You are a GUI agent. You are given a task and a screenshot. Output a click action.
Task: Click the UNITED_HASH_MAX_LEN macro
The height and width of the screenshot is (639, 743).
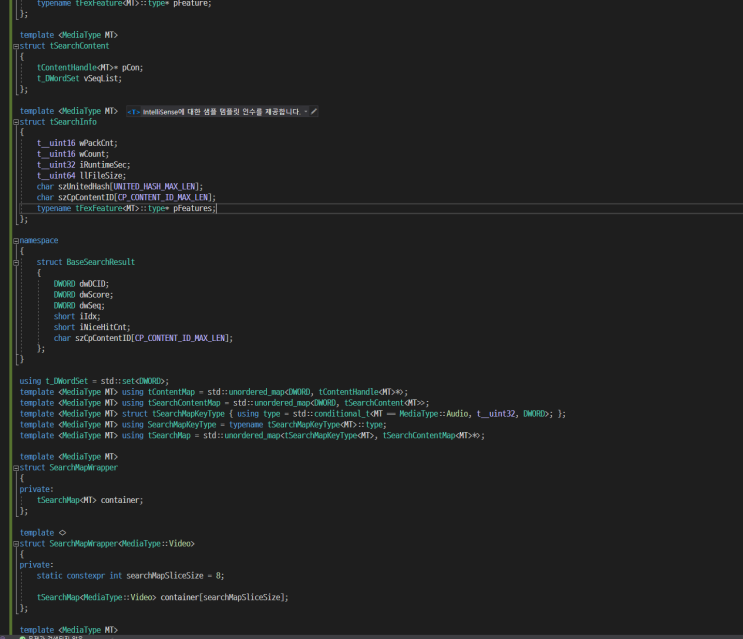click(154, 187)
